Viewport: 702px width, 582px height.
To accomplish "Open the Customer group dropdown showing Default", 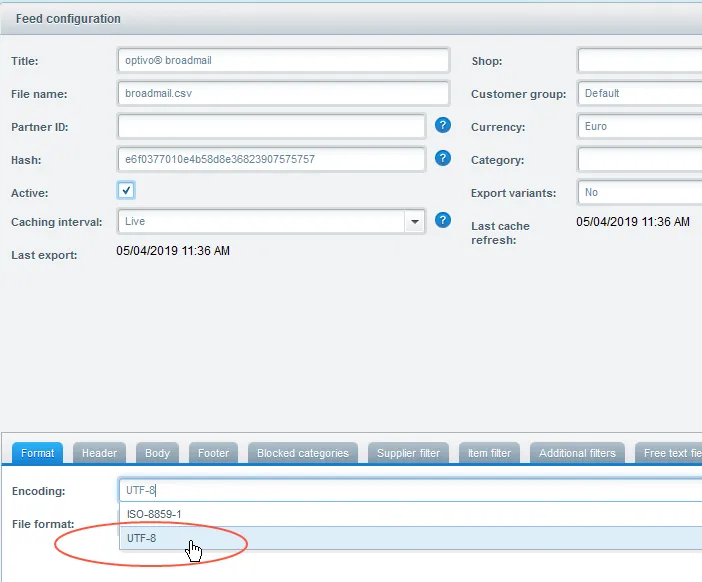I will [x=639, y=94].
